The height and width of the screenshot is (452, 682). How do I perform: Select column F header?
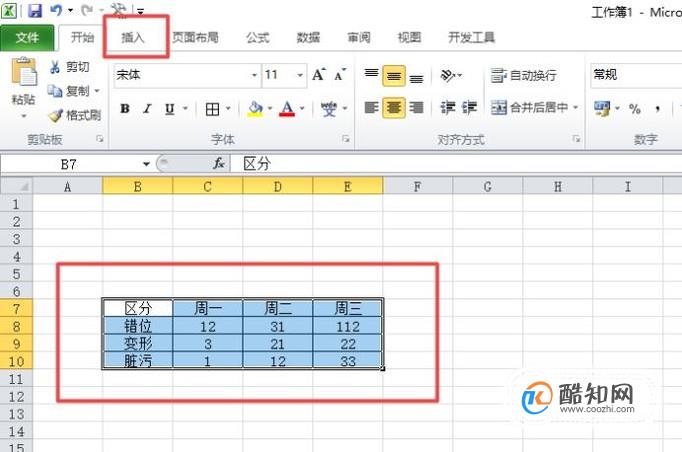418,187
